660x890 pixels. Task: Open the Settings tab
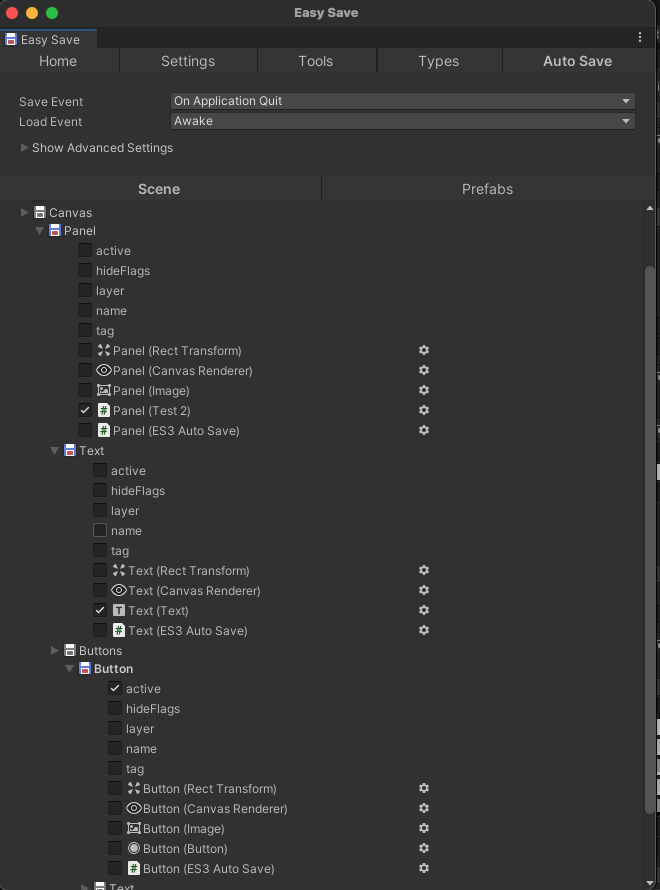pyautogui.click(x=188, y=60)
